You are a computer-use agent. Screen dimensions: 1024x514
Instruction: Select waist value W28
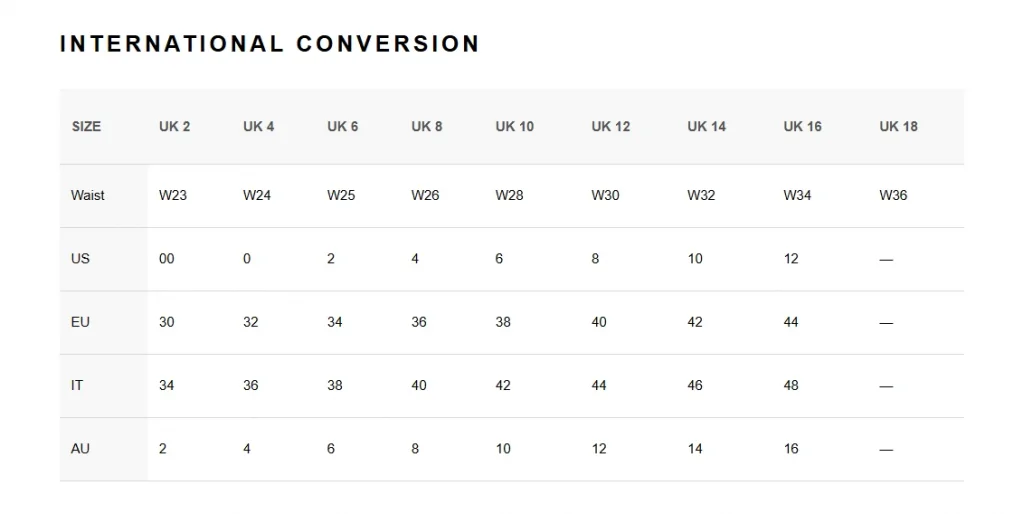point(509,195)
